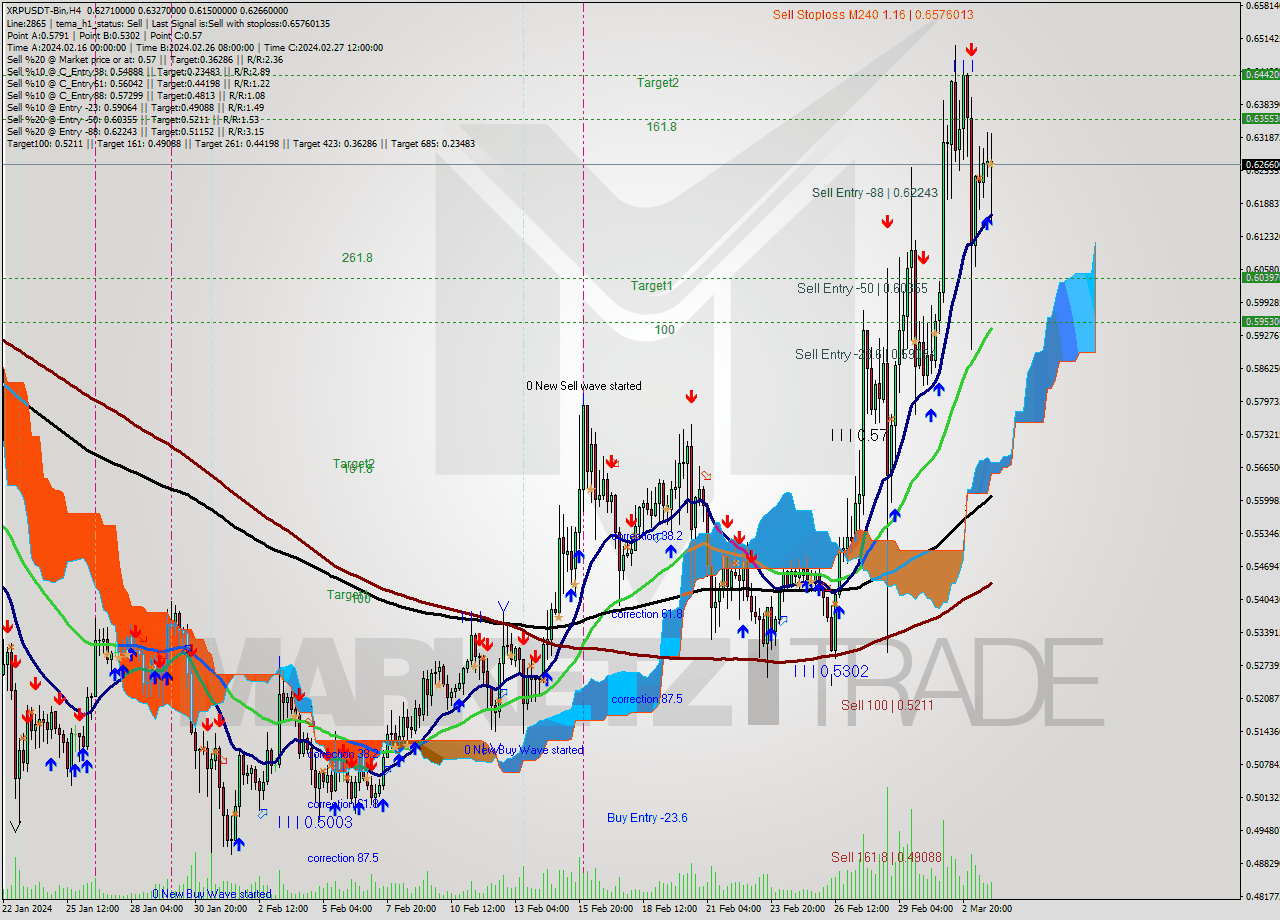1280x920 pixels.
Task: Click the green 0.64420 price marker
Action: [1260, 74]
